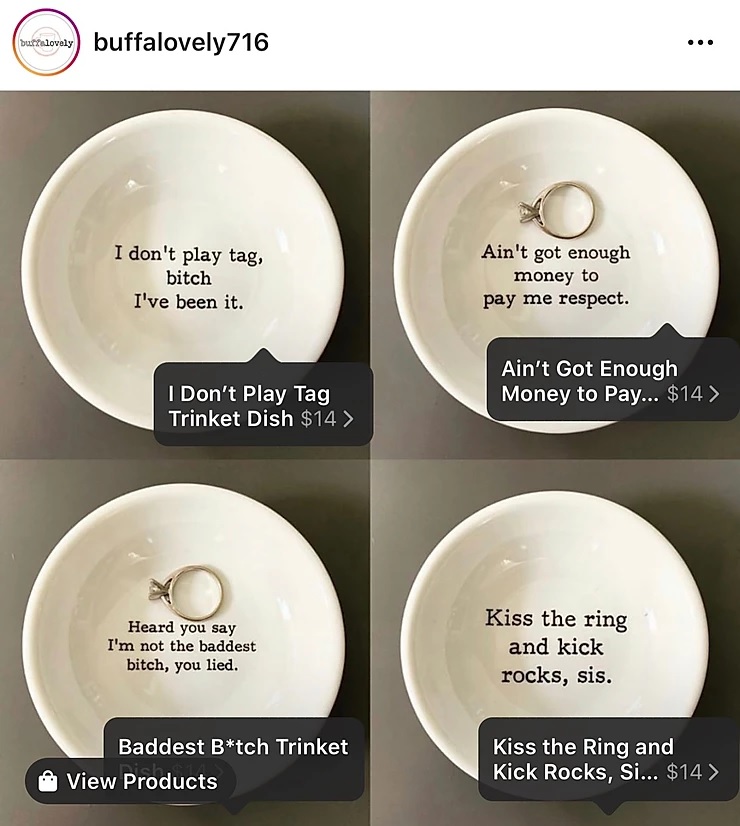
Task: Open the buffalovely716 username link
Action: tap(181, 43)
